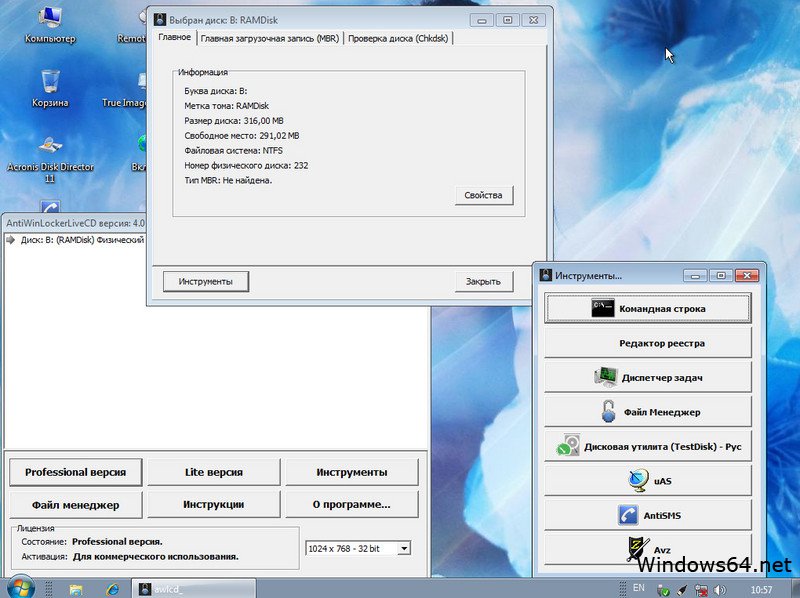Open the Корзина recycle bin icon
The width and height of the screenshot is (800, 598).
50,88
